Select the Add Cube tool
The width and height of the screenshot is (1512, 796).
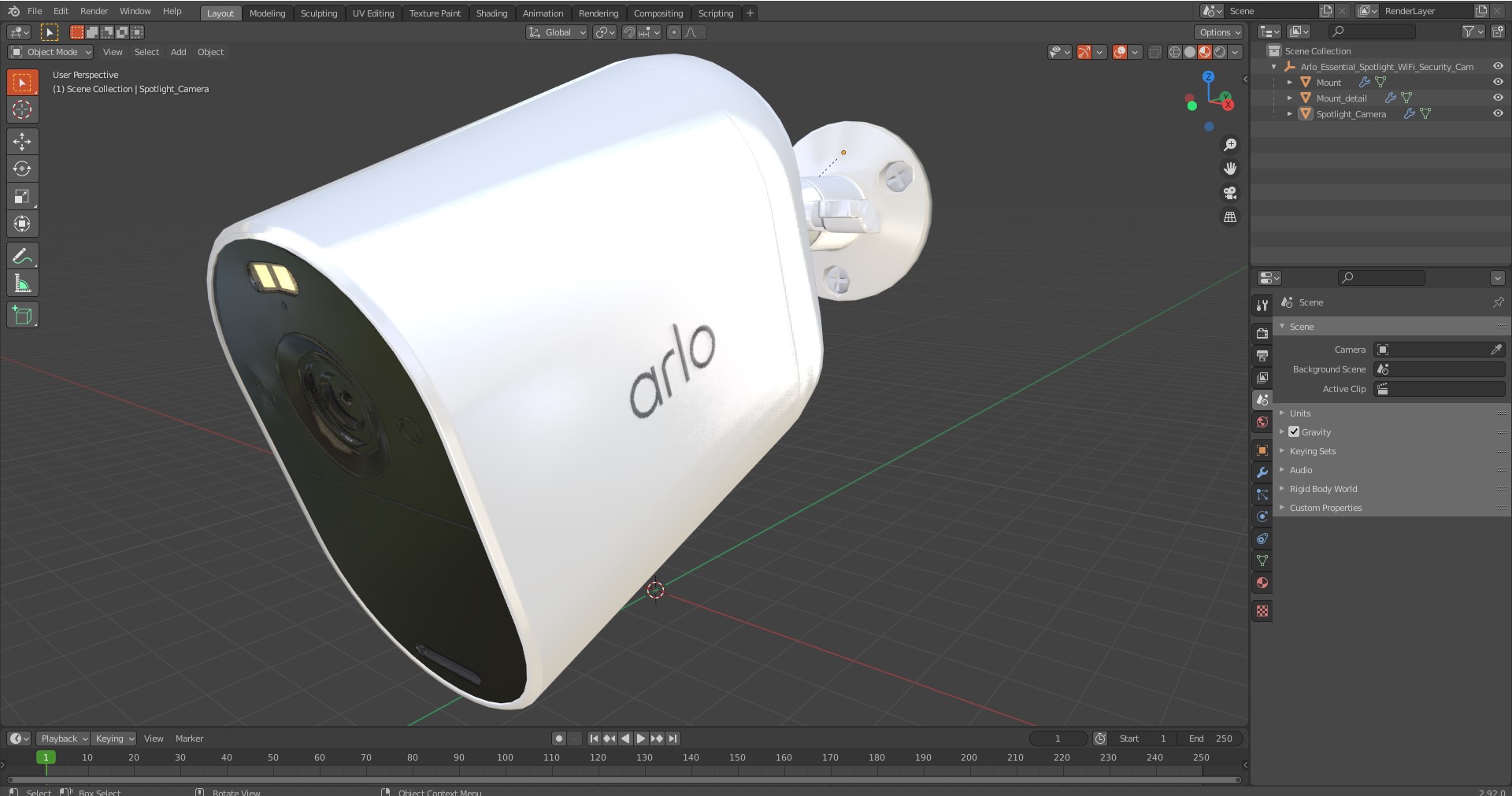click(22, 315)
